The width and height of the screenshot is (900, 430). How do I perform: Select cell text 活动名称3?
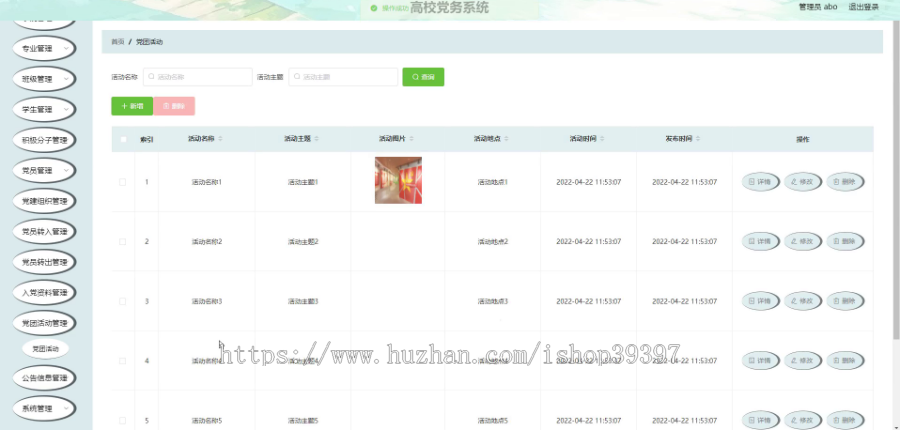207,301
